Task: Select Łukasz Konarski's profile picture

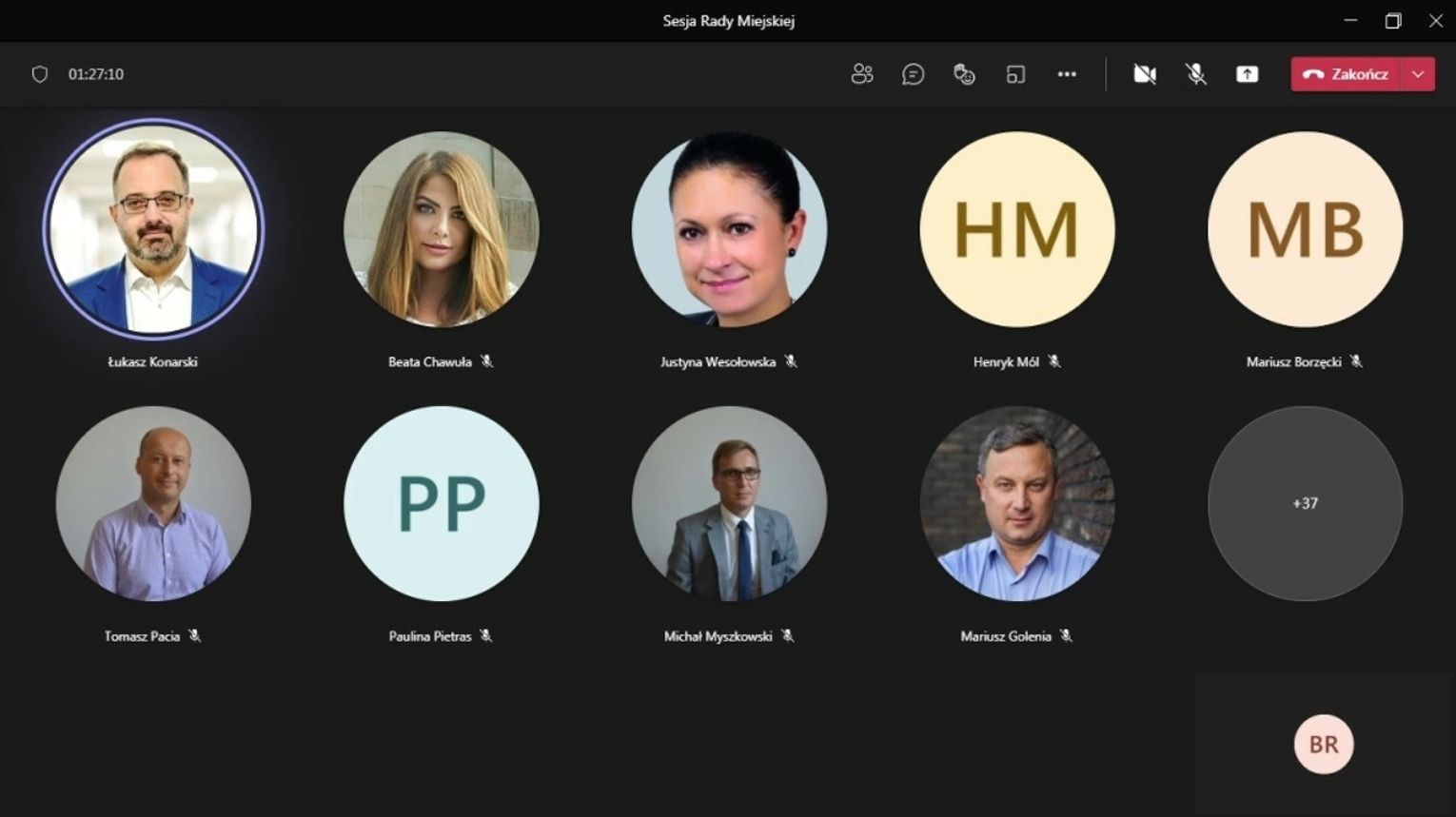Action: click(153, 229)
